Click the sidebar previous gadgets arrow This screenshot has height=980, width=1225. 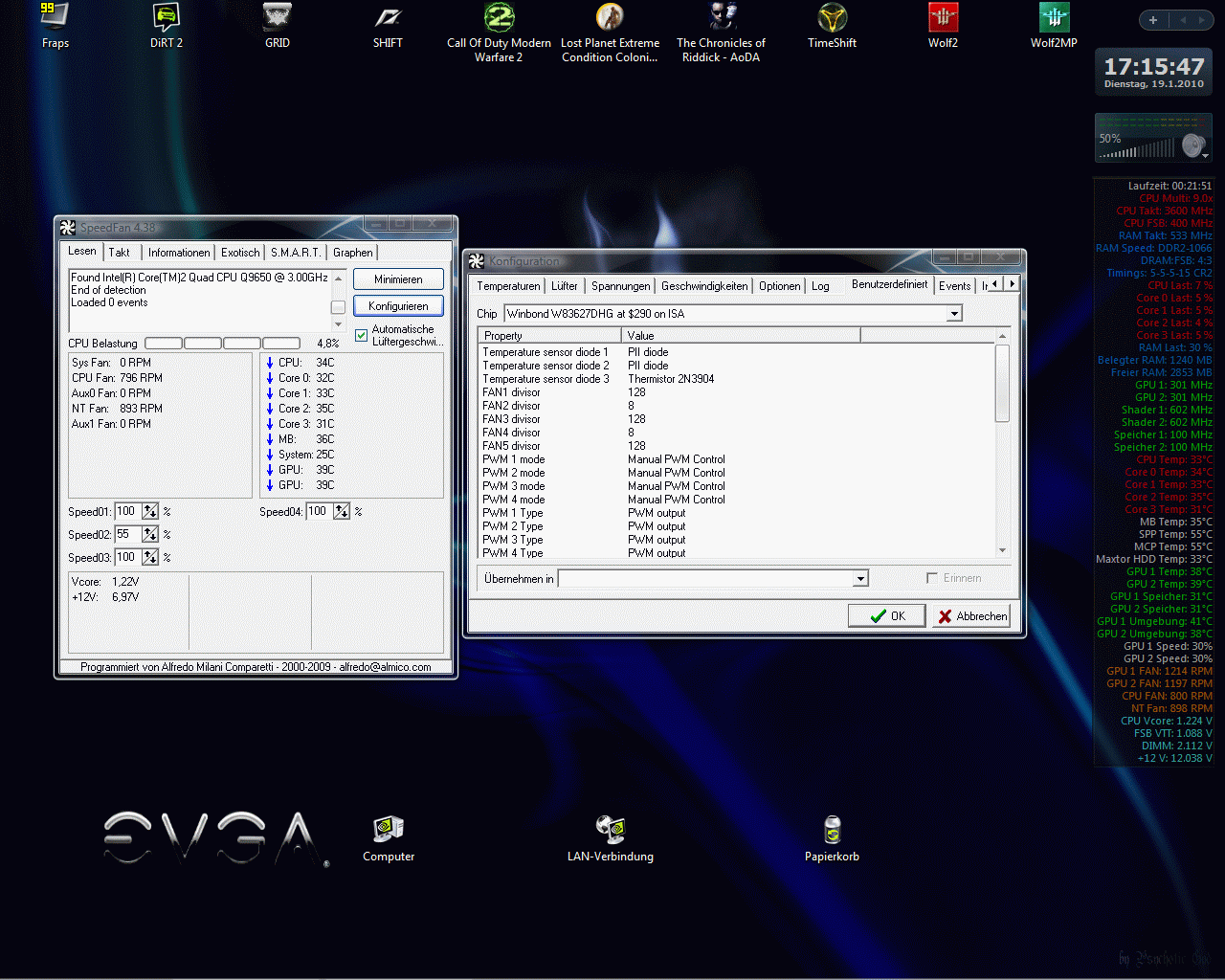tap(1183, 20)
